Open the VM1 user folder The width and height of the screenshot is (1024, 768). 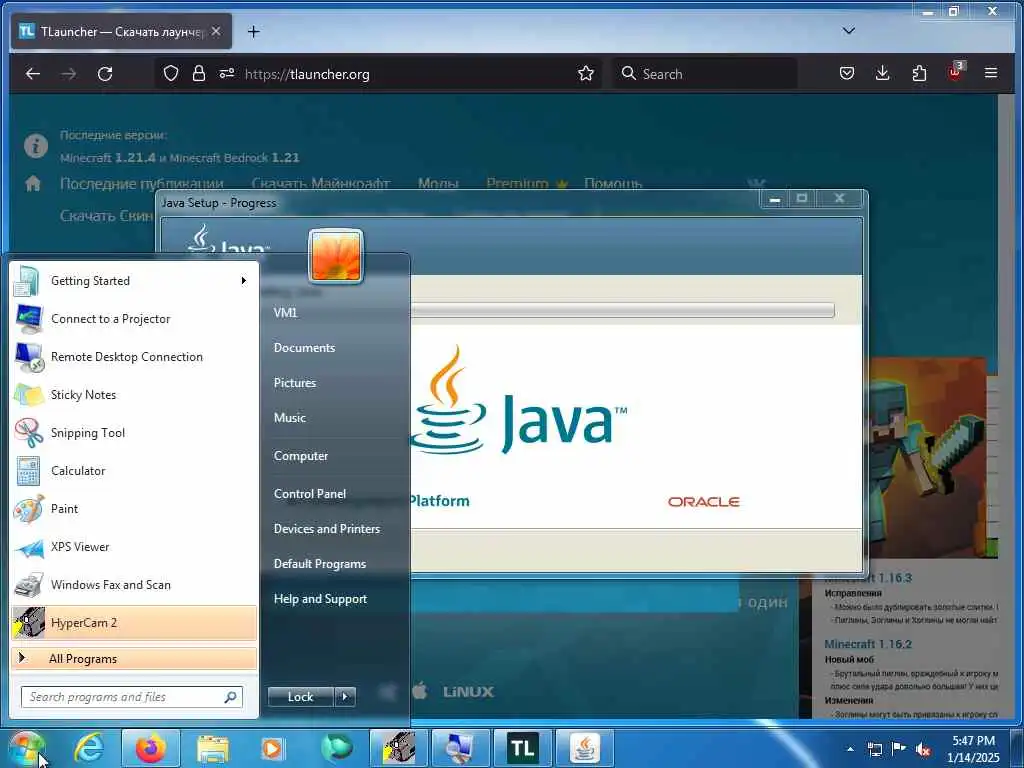(x=285, y=313)
